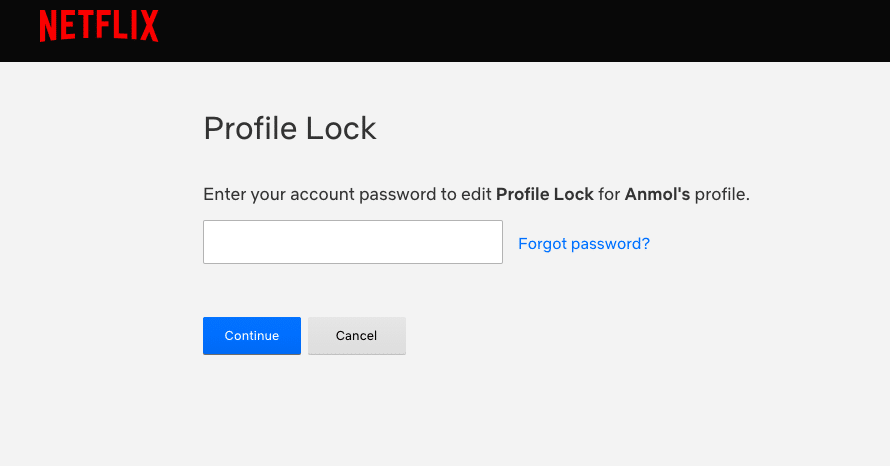Screen dimensions: 890x466
Task: Cancel editing the Profile Lock
Action: pyautogui.click(x=356, y=336)
